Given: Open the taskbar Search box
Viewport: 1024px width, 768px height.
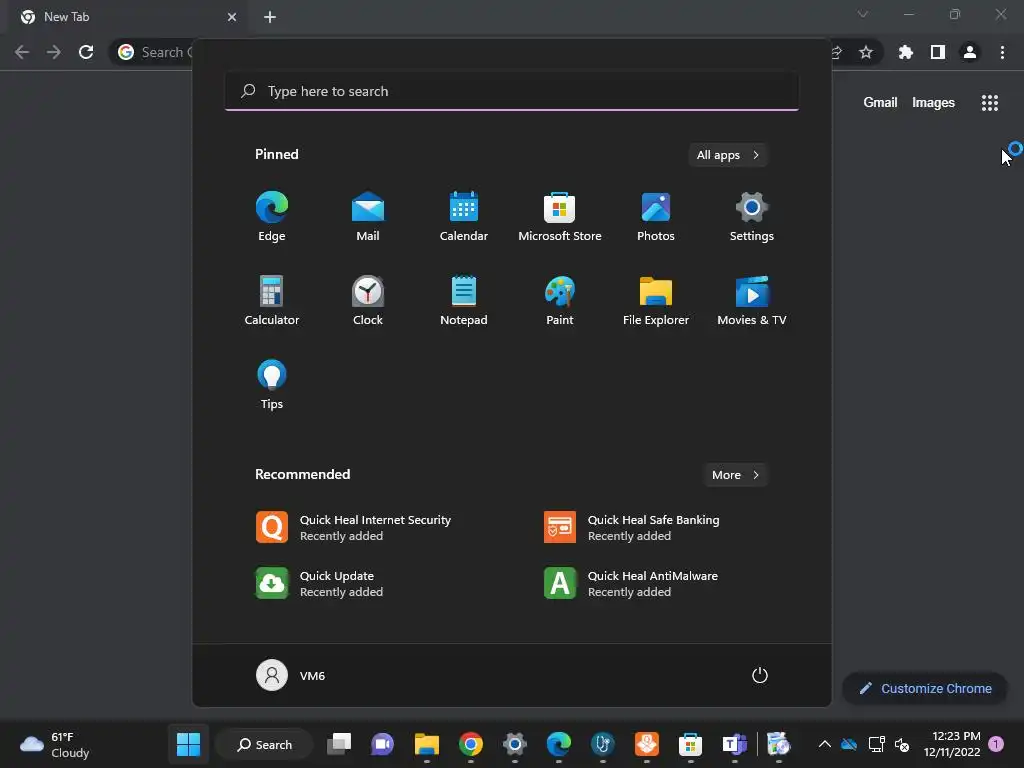Looking at the screenshot, I should (x=264, y=744).
